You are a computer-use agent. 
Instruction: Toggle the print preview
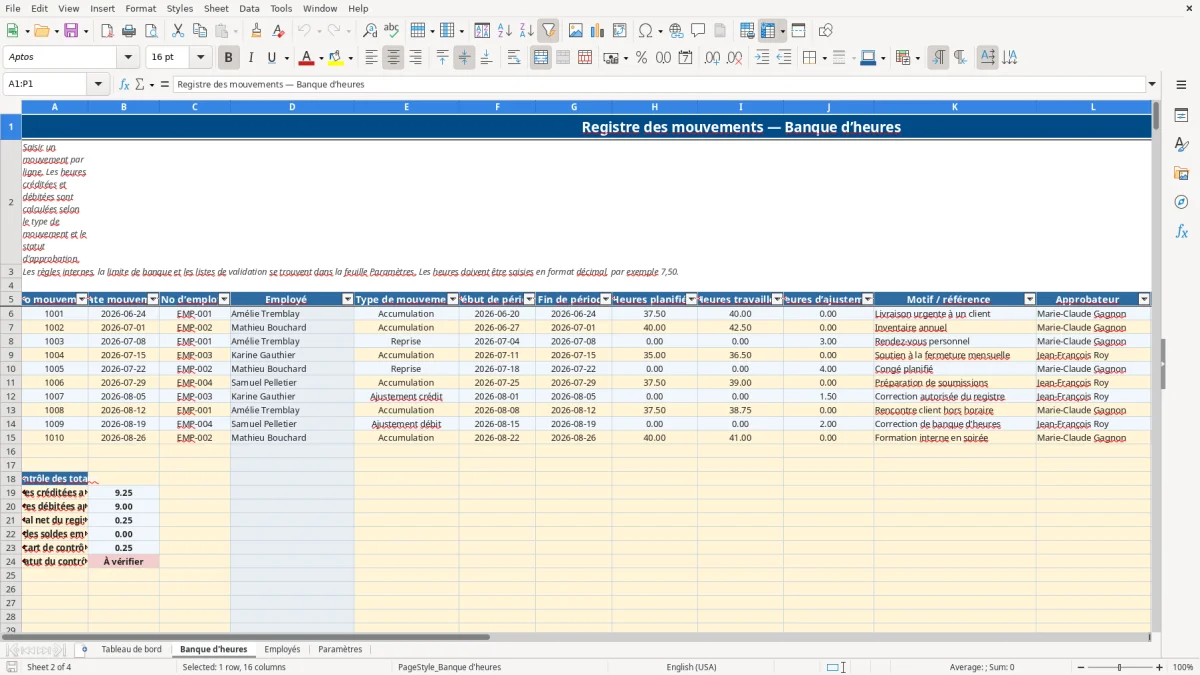point(151,31)
